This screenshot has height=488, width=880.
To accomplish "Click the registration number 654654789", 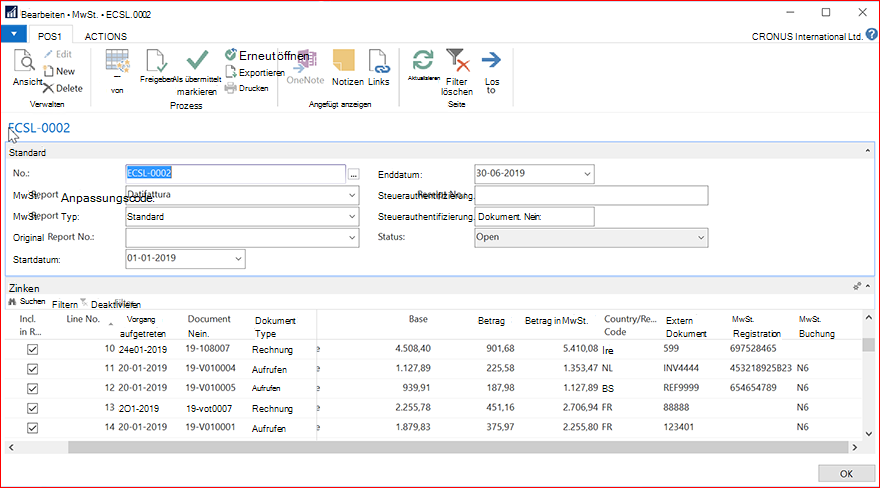I will click(753, 388).
